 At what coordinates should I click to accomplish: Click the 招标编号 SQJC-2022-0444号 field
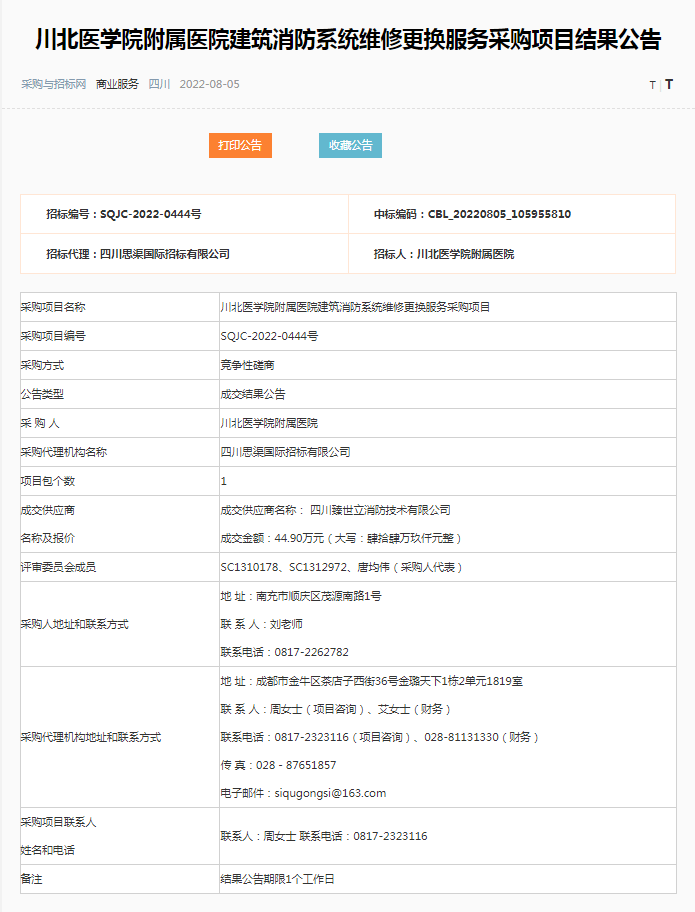click(123, 214)
